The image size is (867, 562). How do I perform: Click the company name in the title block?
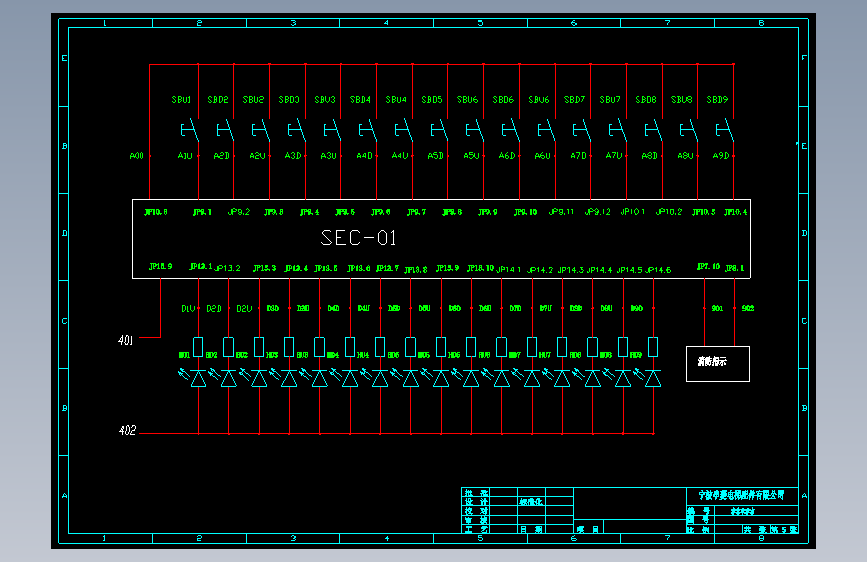tap(741, 495)
